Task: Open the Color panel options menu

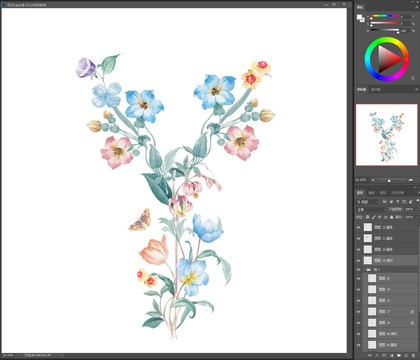Action: pyautogui.click(x=416, y=7)
